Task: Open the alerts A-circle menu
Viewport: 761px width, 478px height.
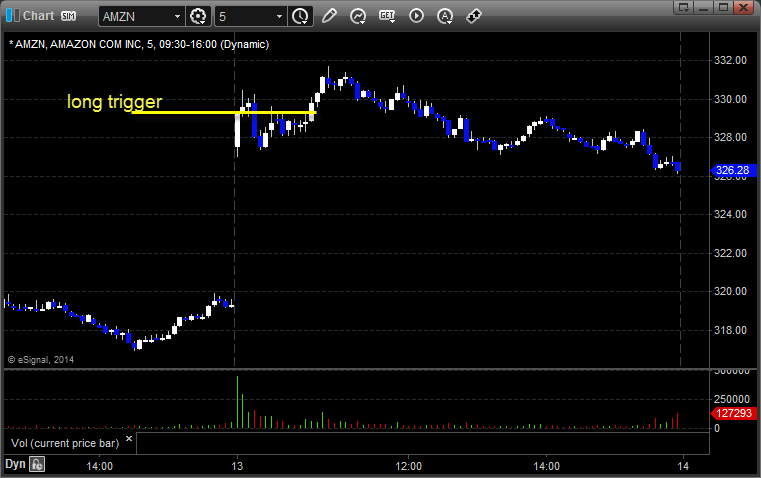Action: [x=445, y=16]
